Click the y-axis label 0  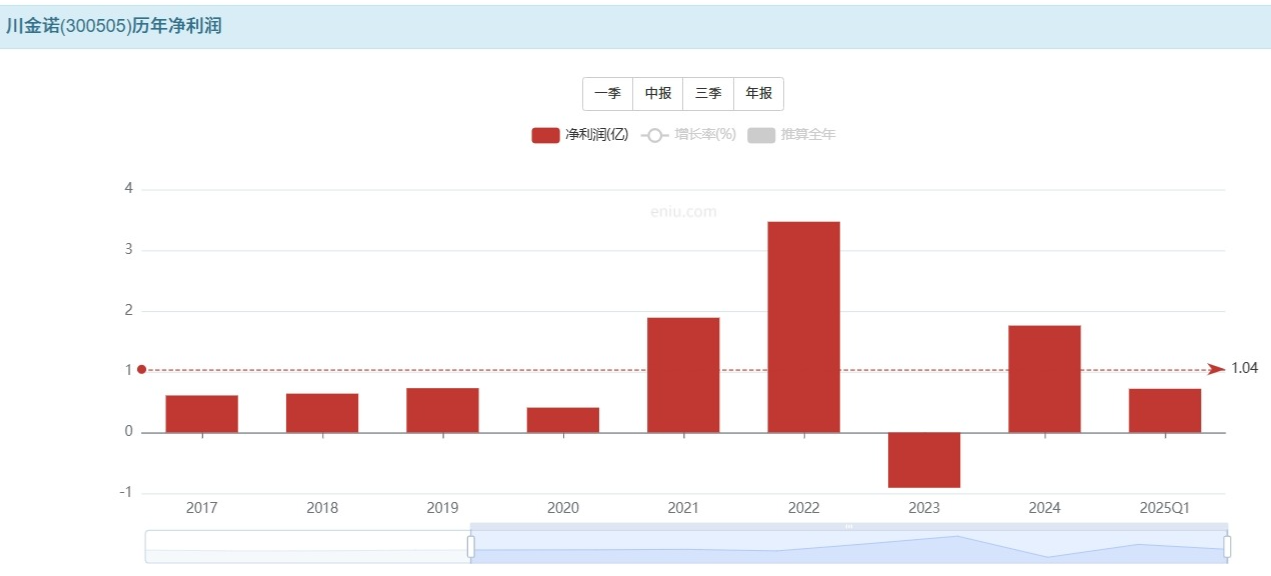129,432
